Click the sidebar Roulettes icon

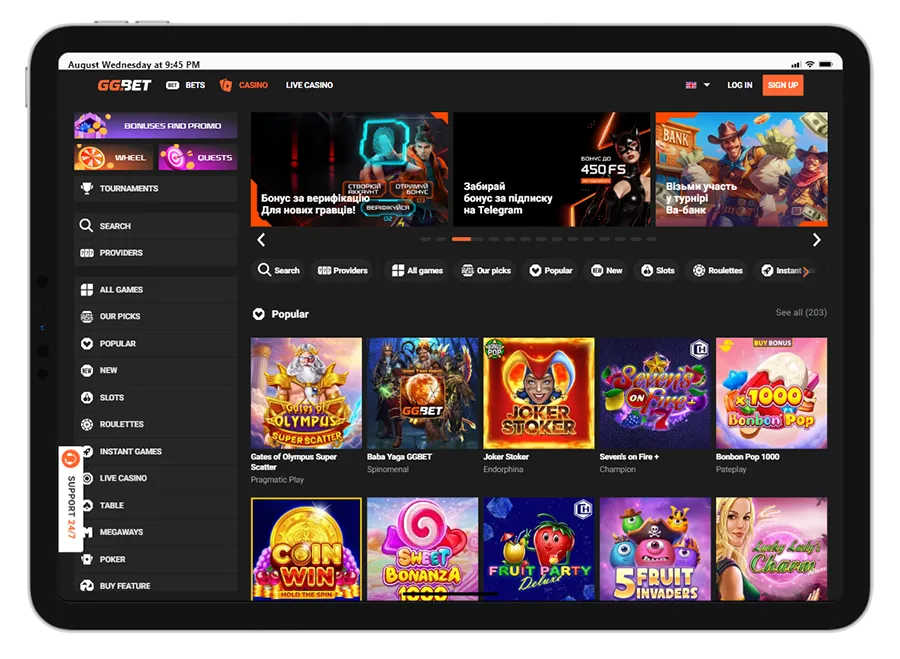coord(87,424)
